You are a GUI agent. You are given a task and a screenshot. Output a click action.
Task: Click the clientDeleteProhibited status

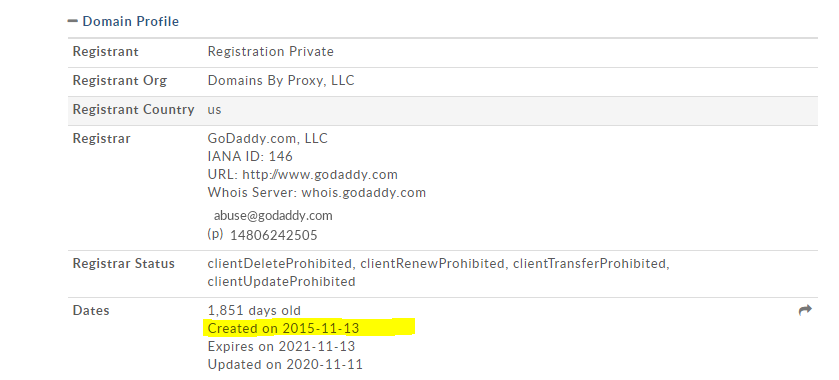(279, 263)
